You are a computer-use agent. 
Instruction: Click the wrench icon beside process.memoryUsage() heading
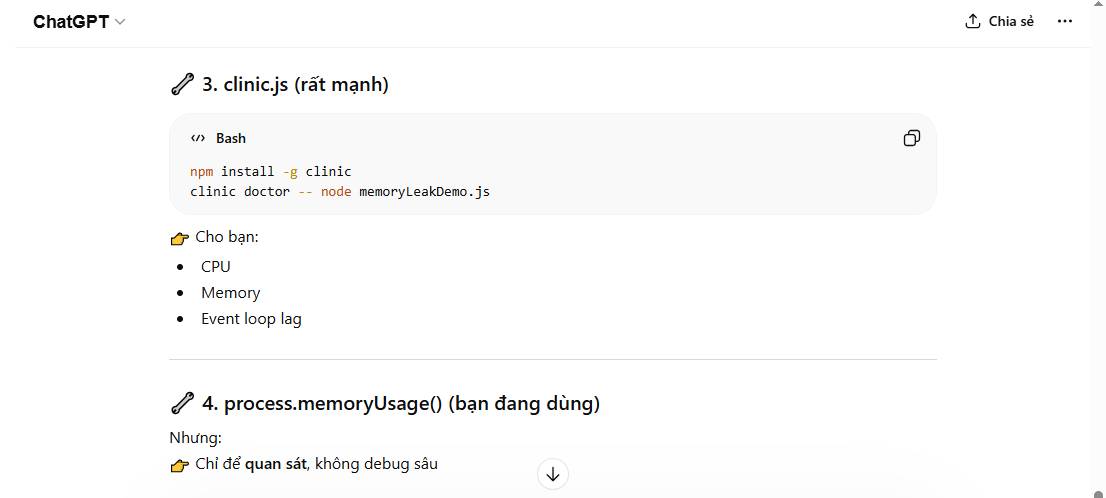(x=182, y=403)
